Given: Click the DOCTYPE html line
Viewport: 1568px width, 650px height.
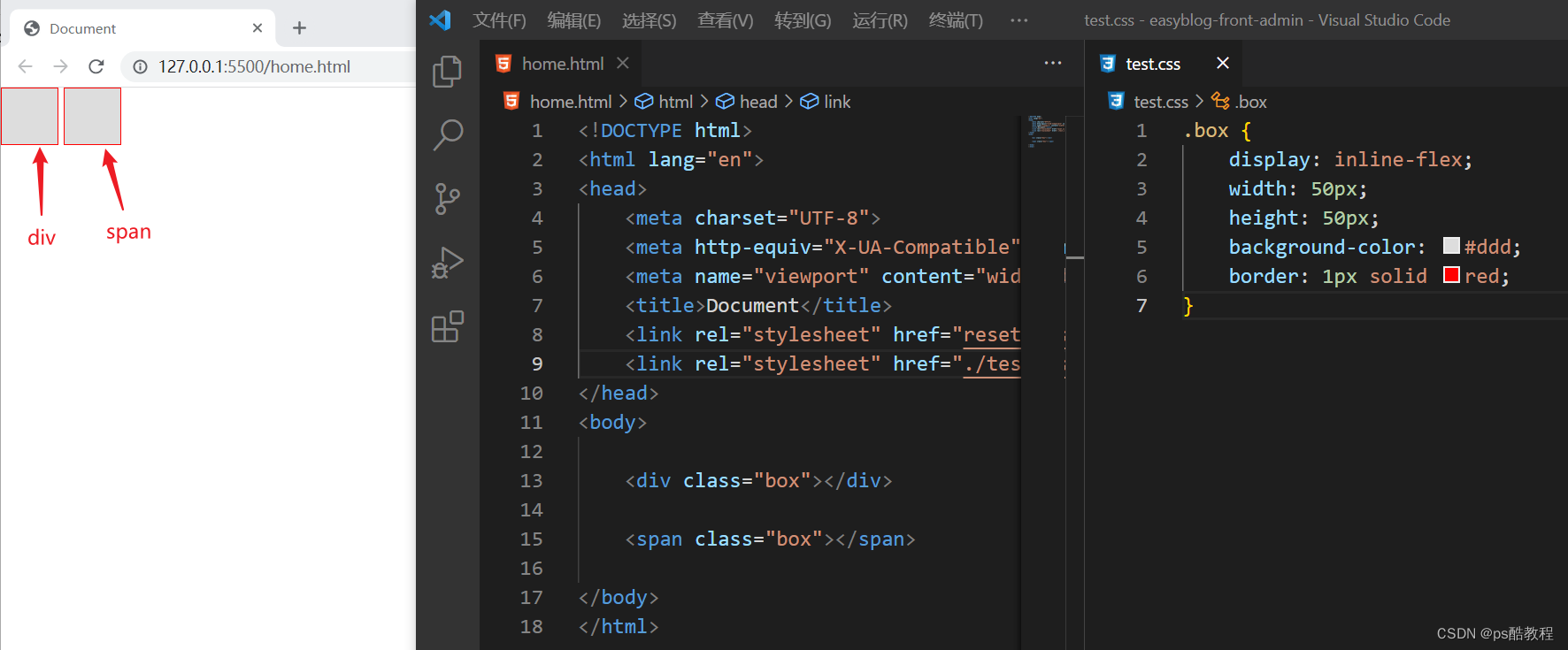Looking at the screenshot, I should [665, 130].
